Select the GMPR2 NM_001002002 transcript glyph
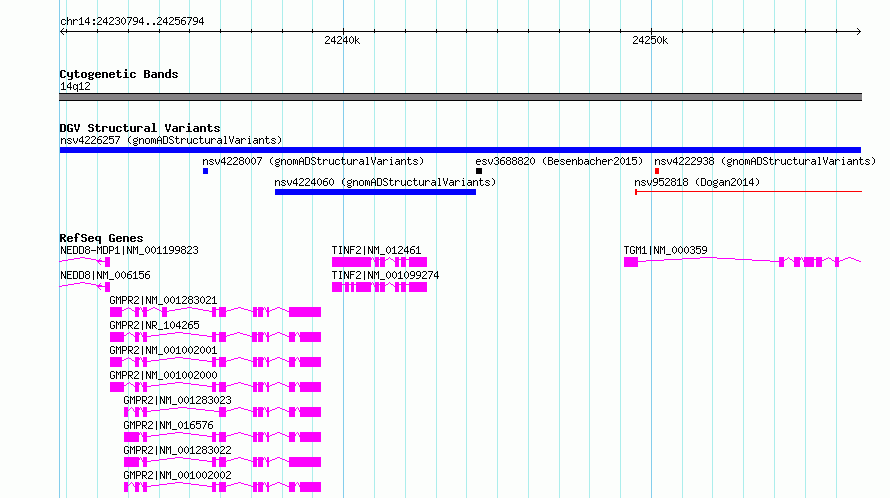 [x=222, y=487]
